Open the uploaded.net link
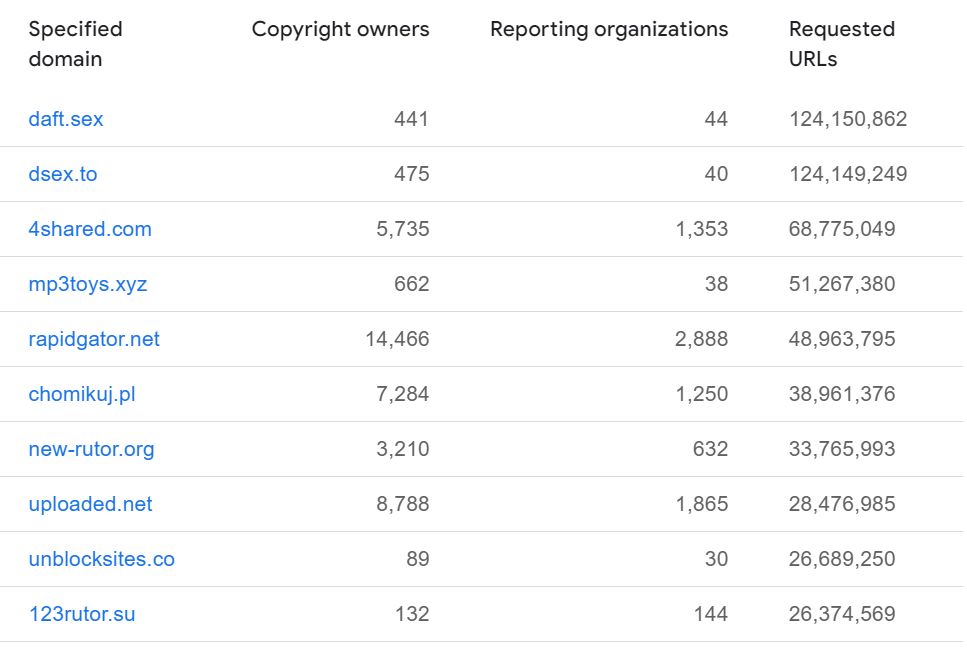Image resolution: width=967 pixels, height=652 pixels. click(90, 504)
